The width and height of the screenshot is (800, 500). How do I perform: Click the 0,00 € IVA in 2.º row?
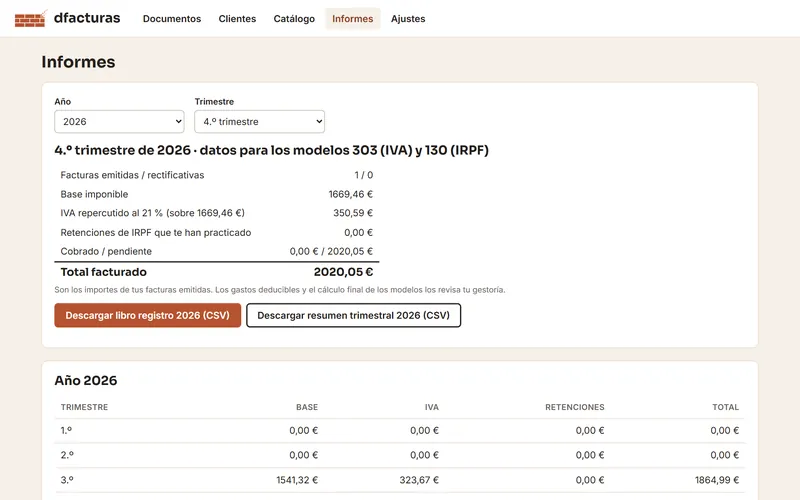pyautogui.click(x=424, y=455)
